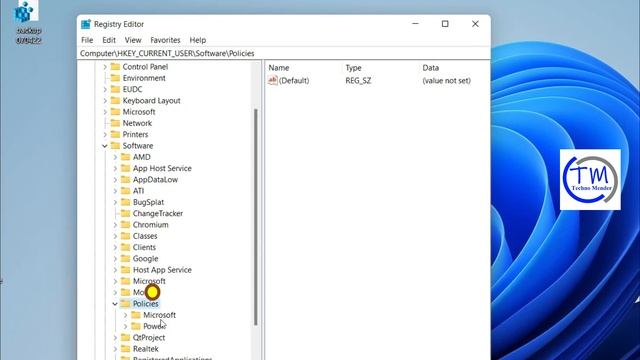Select the Google folder icon
Image resolution: width=640 pixels, height=360 pixels.
126,258
